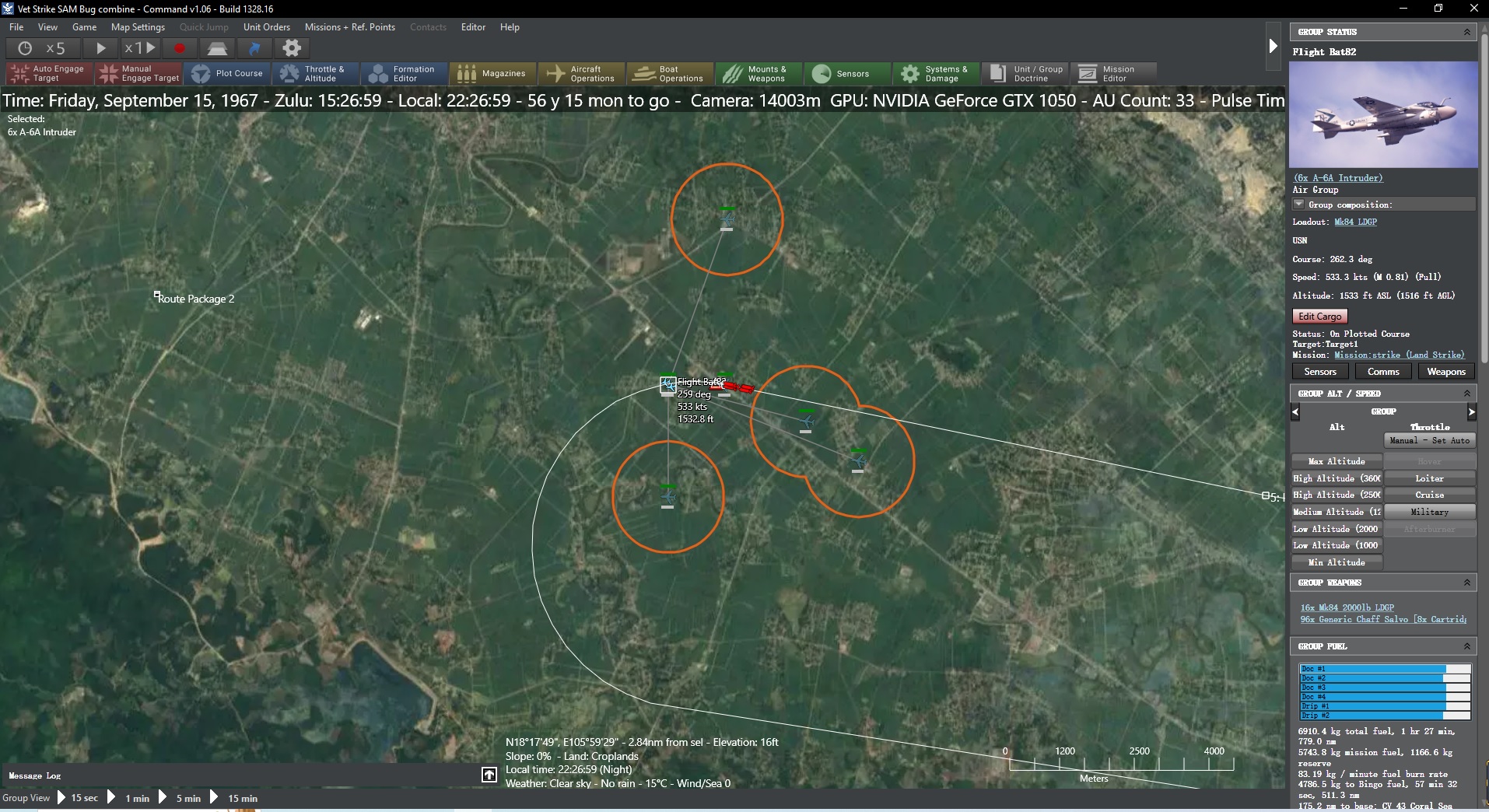1489x812 pixels.
Task: Open the Mission Editor from toolbar
Action: (1114, 74)
